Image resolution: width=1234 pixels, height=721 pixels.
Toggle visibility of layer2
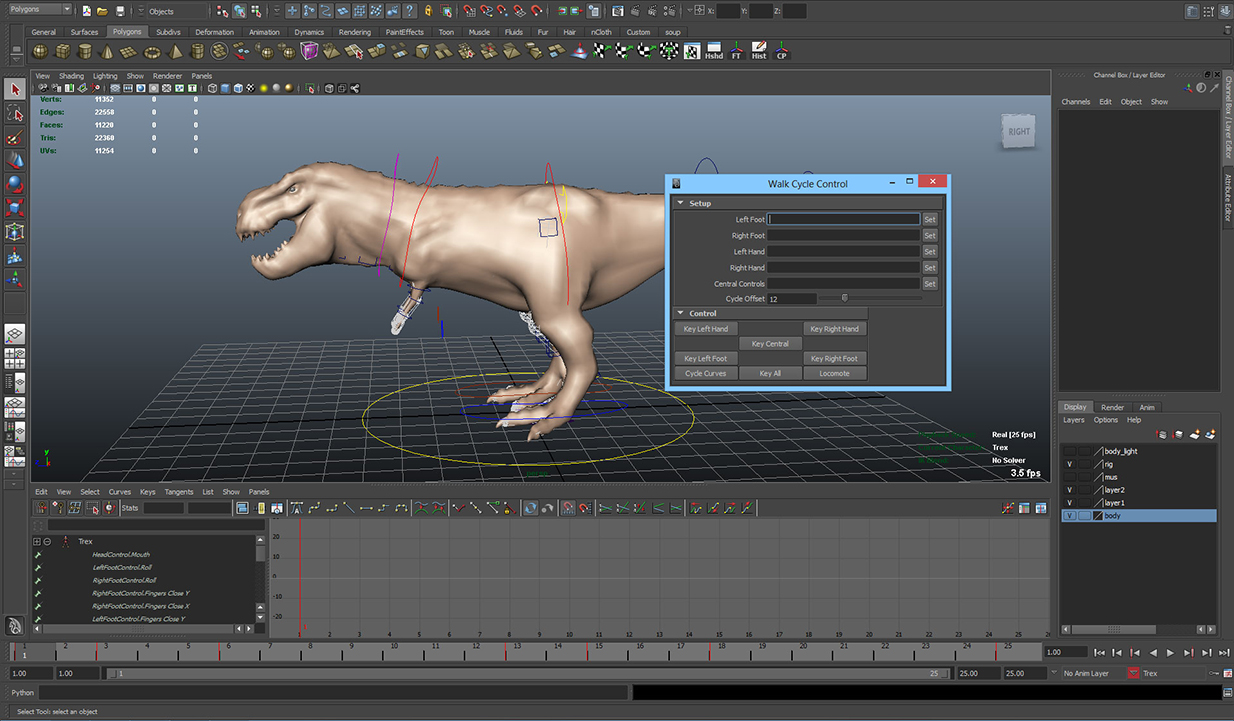click(1069, 490)
